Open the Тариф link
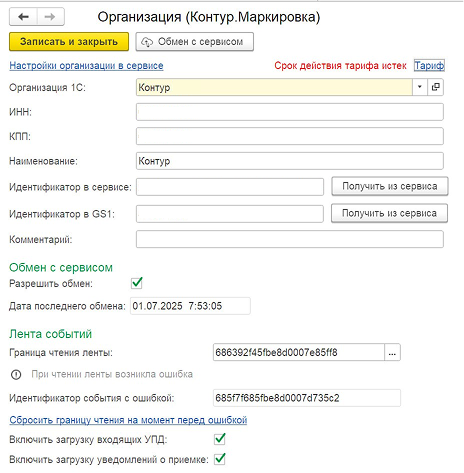The image size is (464, 473). click(x=429, y=66)
